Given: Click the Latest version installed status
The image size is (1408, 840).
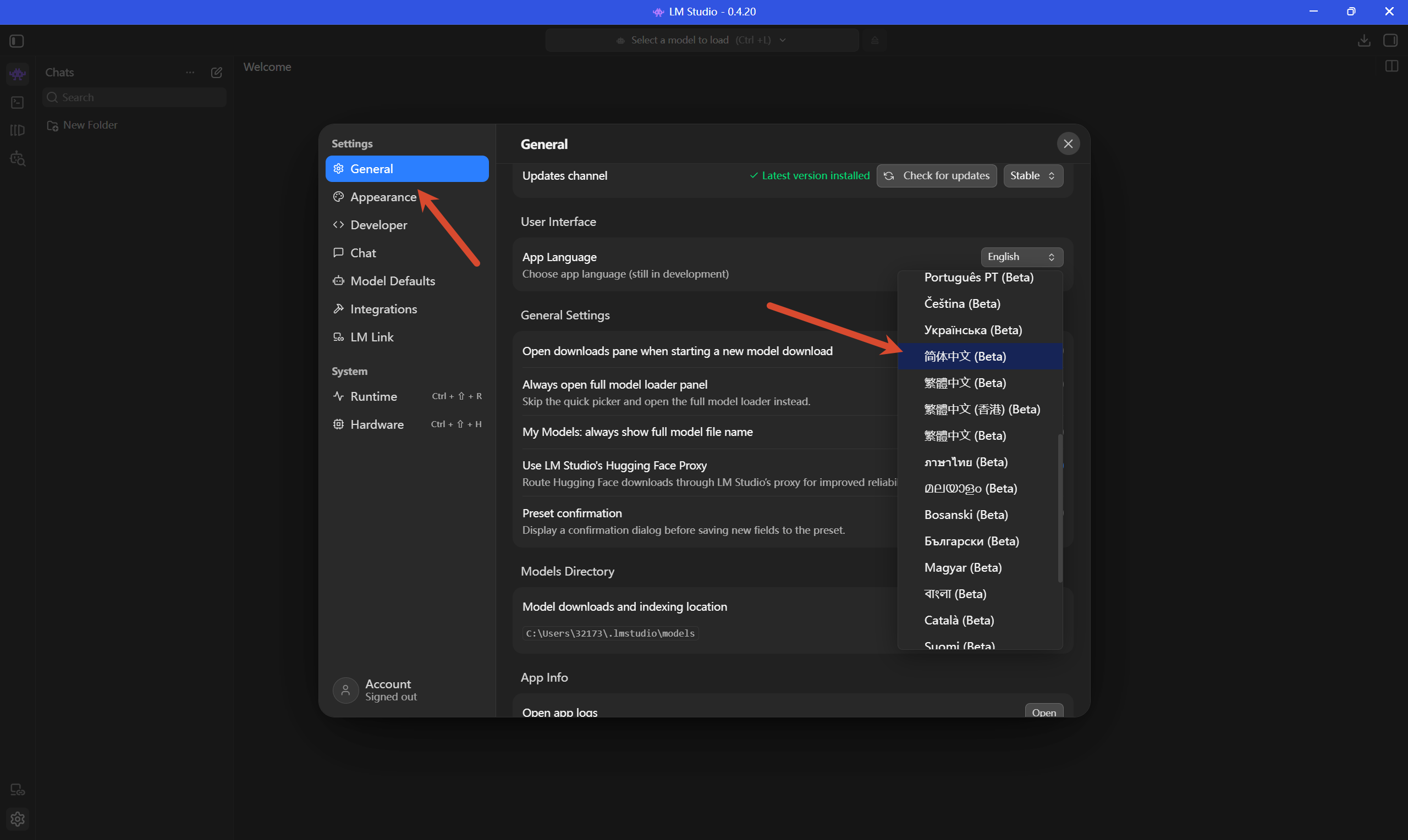Looking at the screenshot, I should 809,176.
